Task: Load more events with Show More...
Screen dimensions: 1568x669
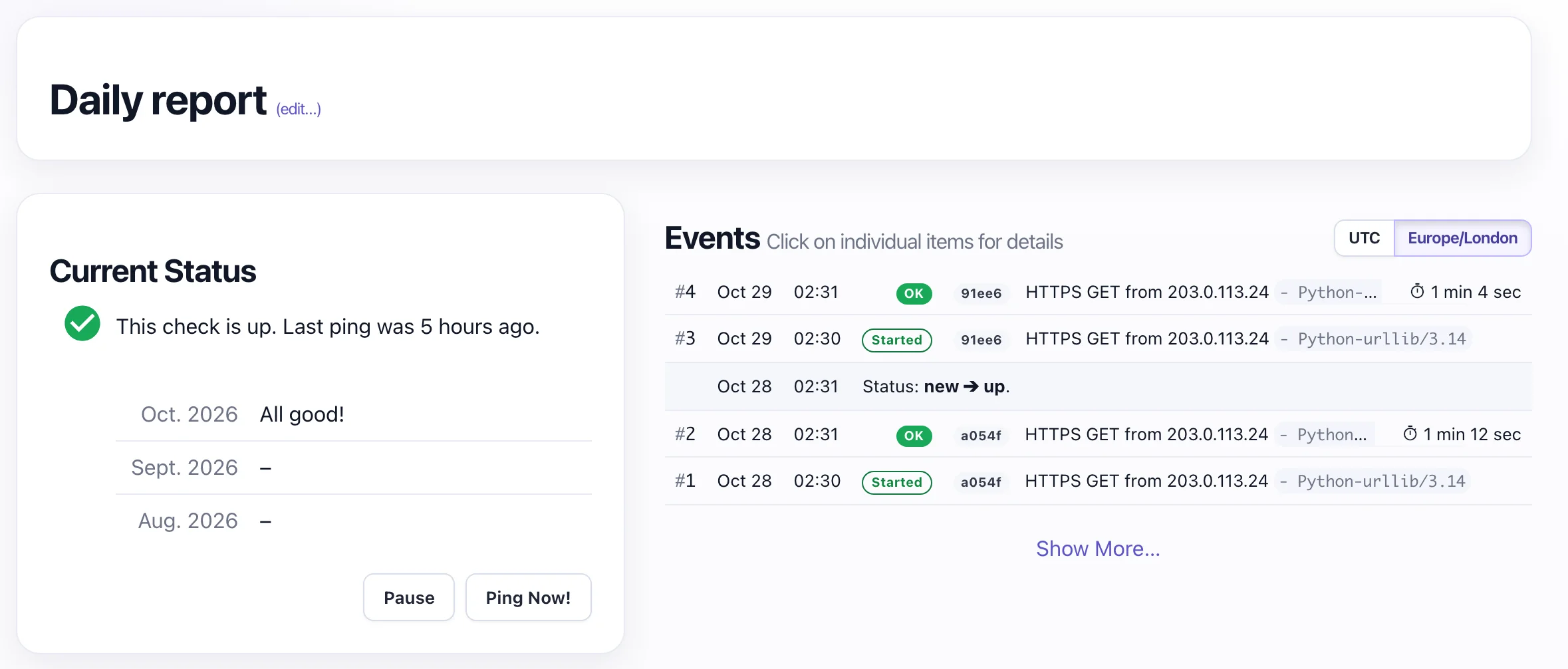Action: 1098,549
